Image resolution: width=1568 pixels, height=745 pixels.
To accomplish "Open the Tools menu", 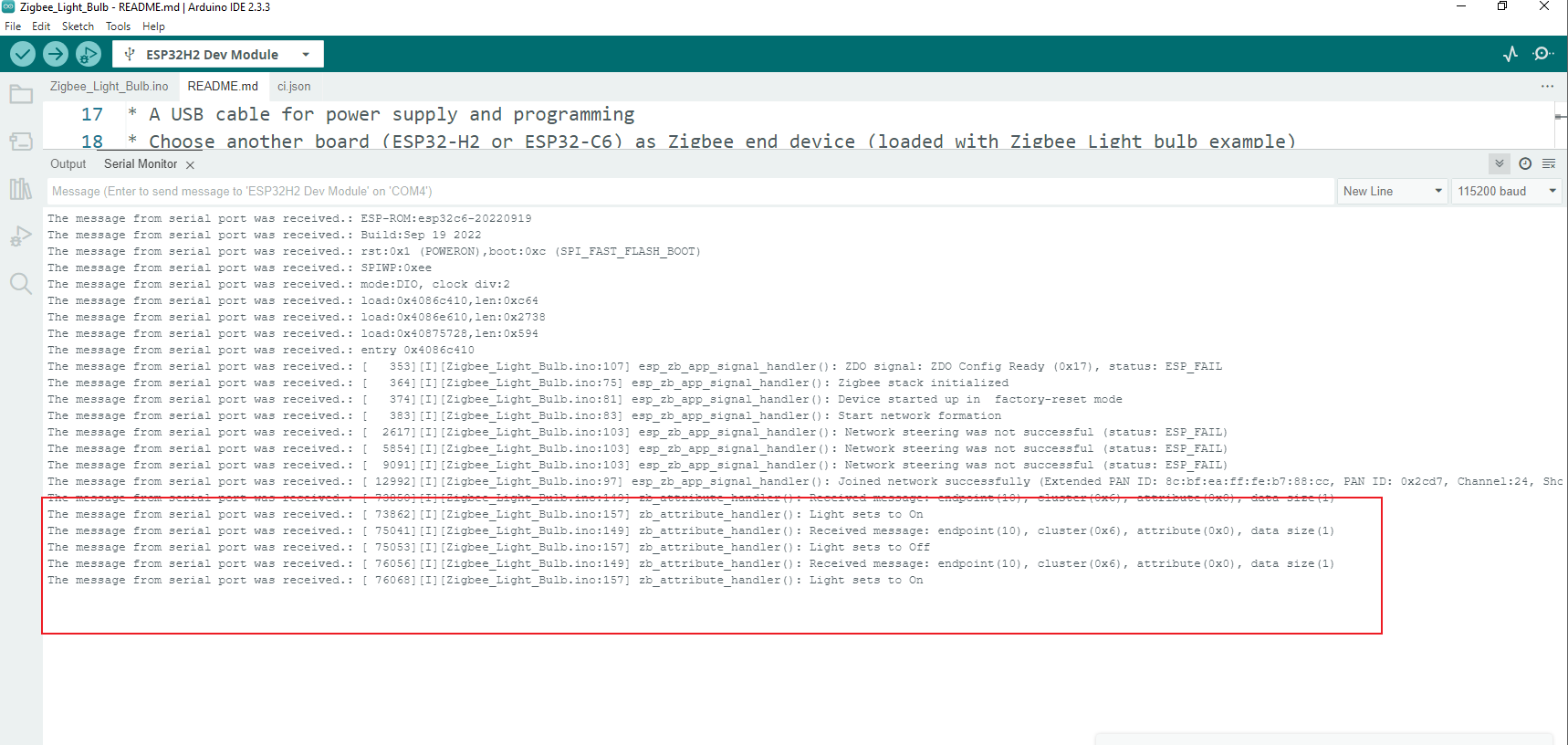I will 118,26.
